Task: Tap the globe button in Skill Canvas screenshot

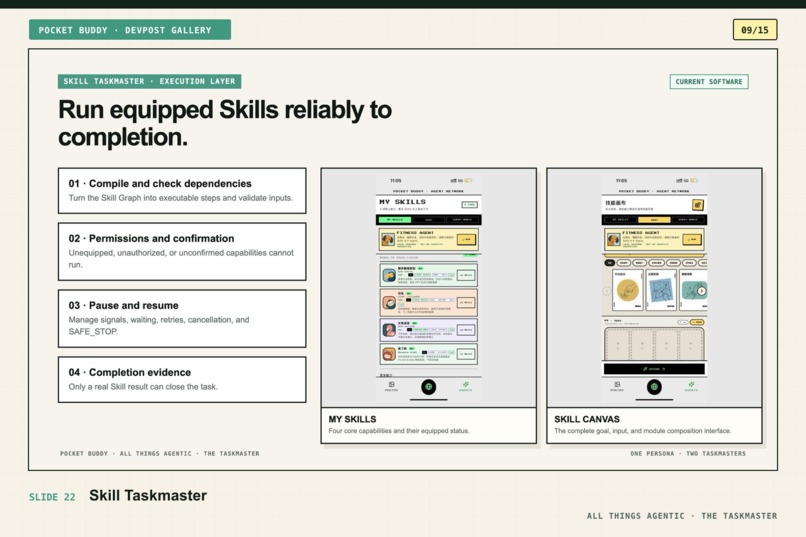Action: pos(654,387)
